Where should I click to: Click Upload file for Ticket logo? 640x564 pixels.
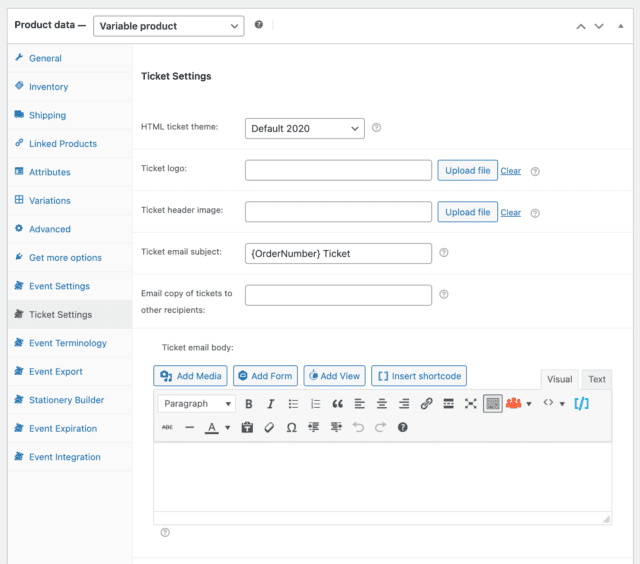click(467, 170)
